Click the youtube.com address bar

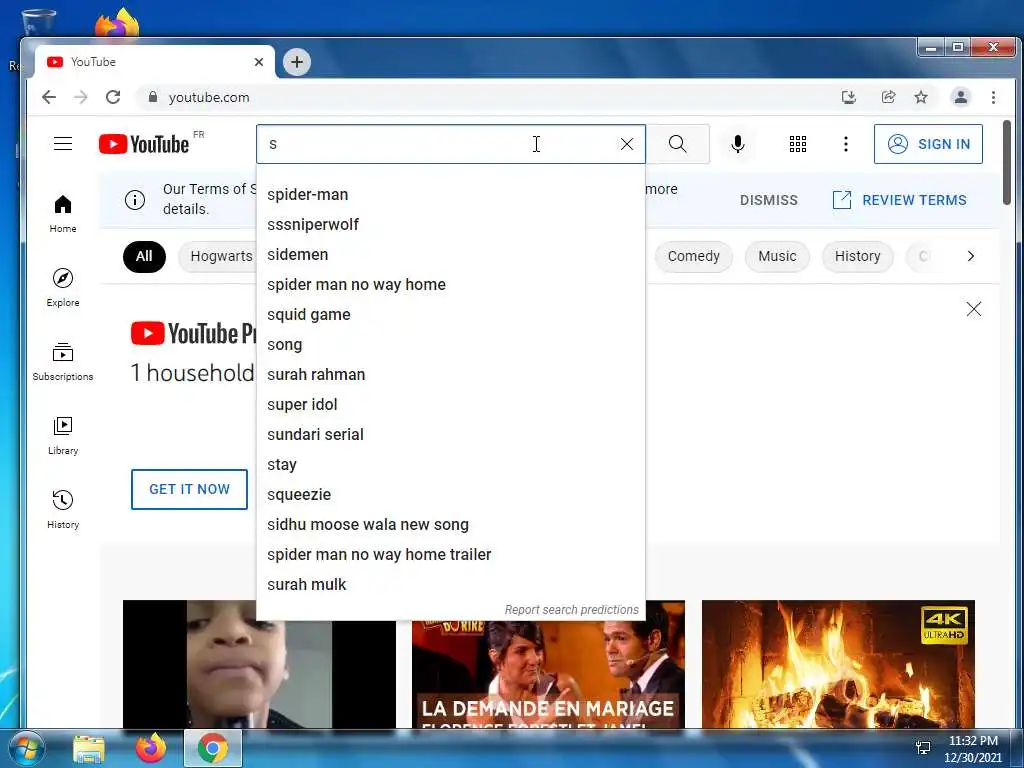tap(483, 97)
